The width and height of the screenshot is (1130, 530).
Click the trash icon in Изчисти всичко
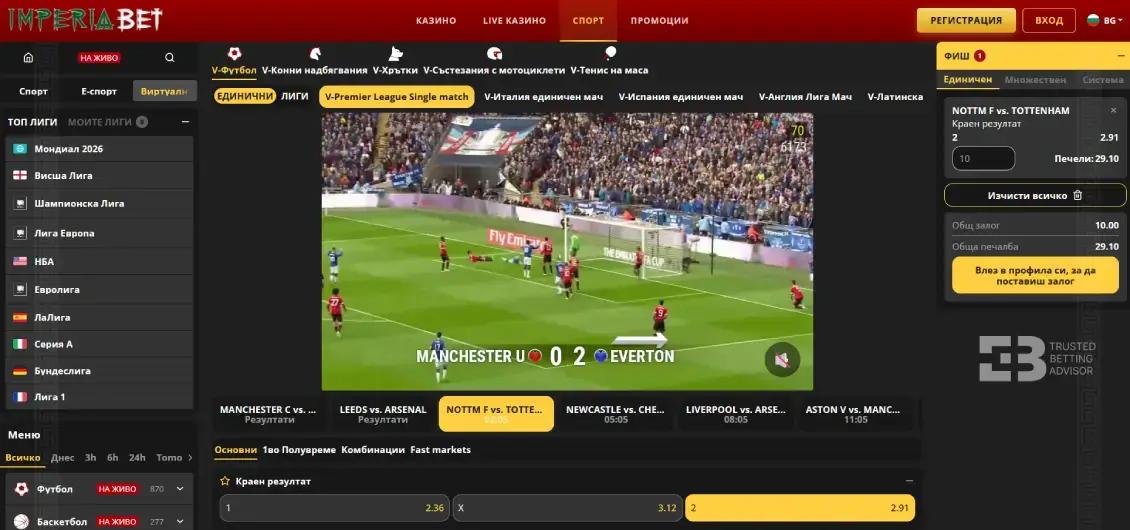pyautogui.click(x=1077, y=195)
